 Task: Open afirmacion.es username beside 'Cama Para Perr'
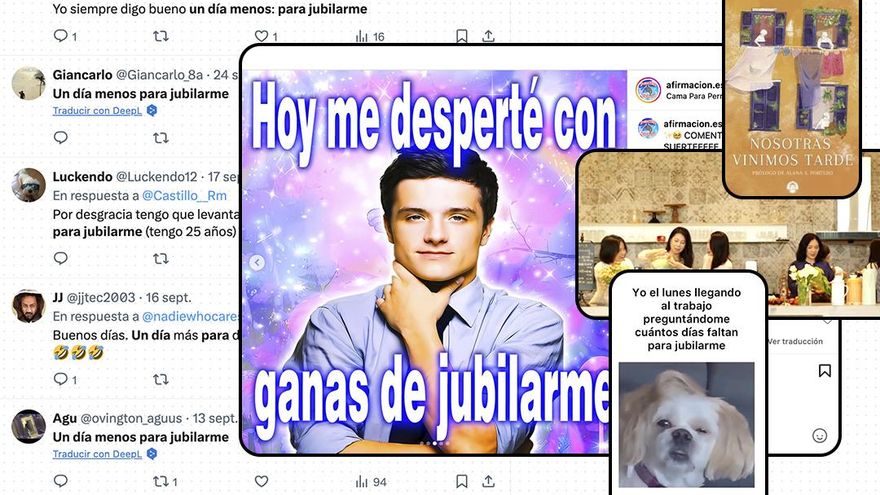click(694, 85)
